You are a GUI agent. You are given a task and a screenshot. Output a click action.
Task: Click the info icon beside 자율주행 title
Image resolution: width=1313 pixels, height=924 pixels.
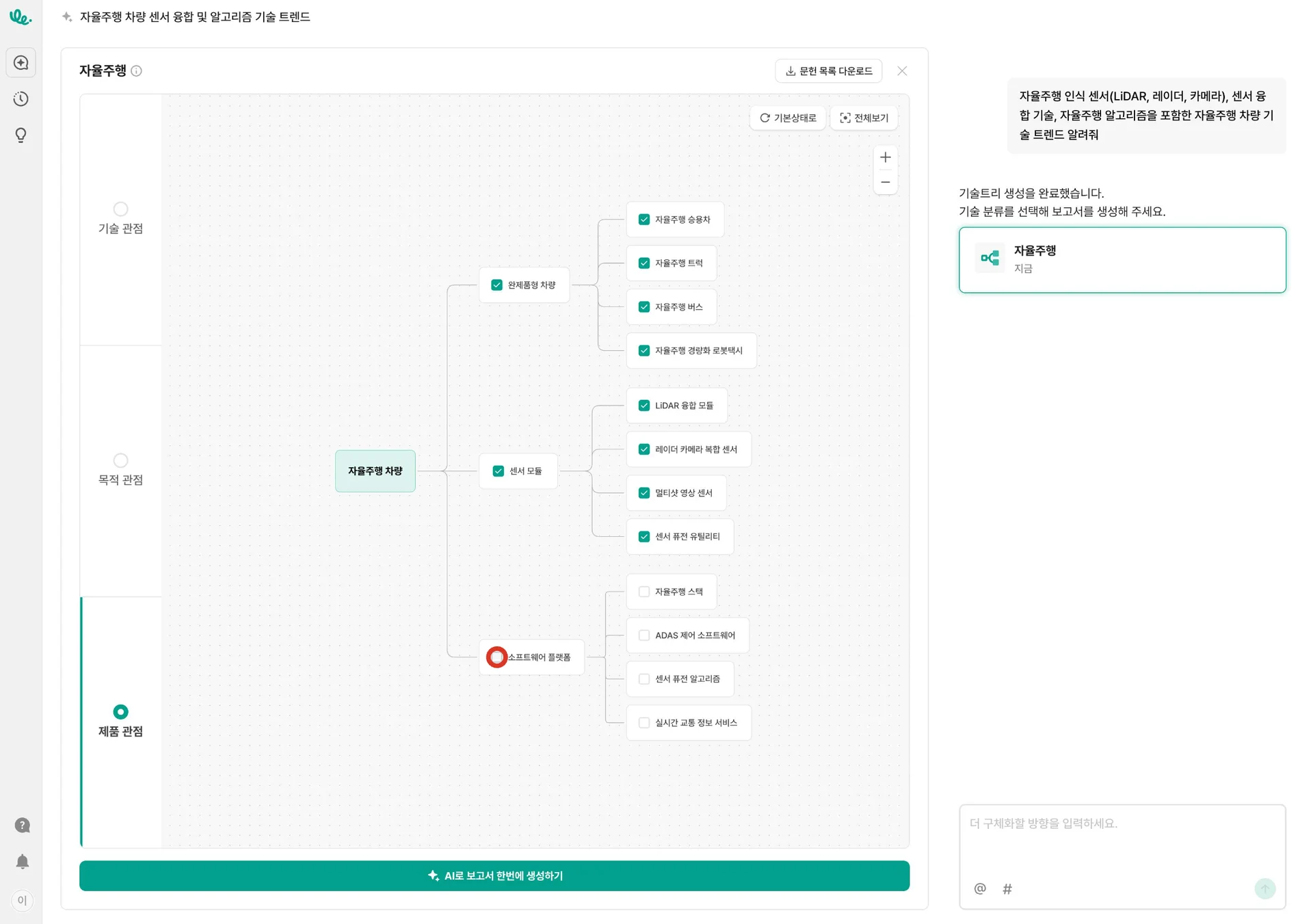137,71
